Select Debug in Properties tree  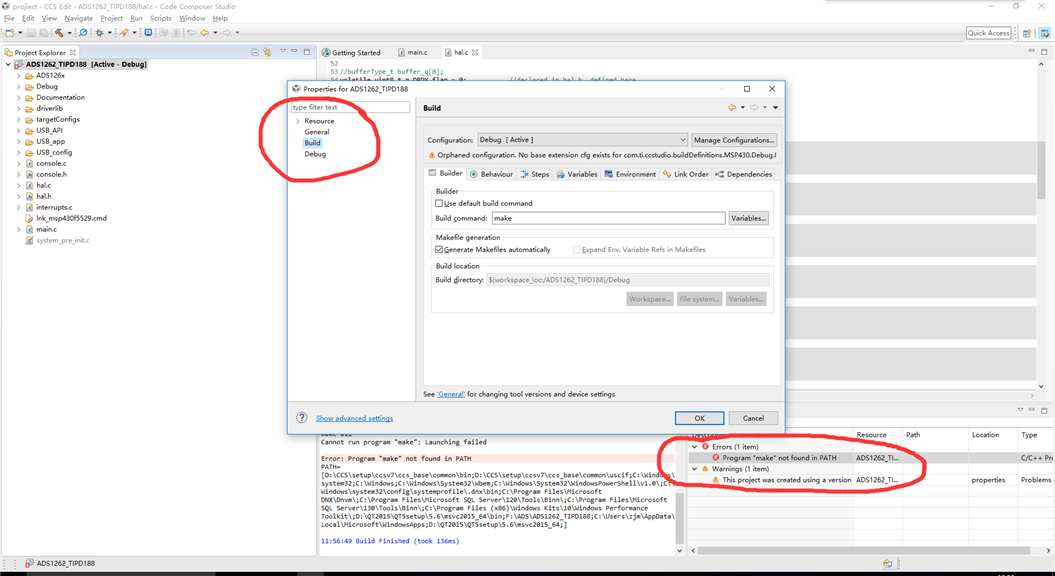tap(315, 154)
